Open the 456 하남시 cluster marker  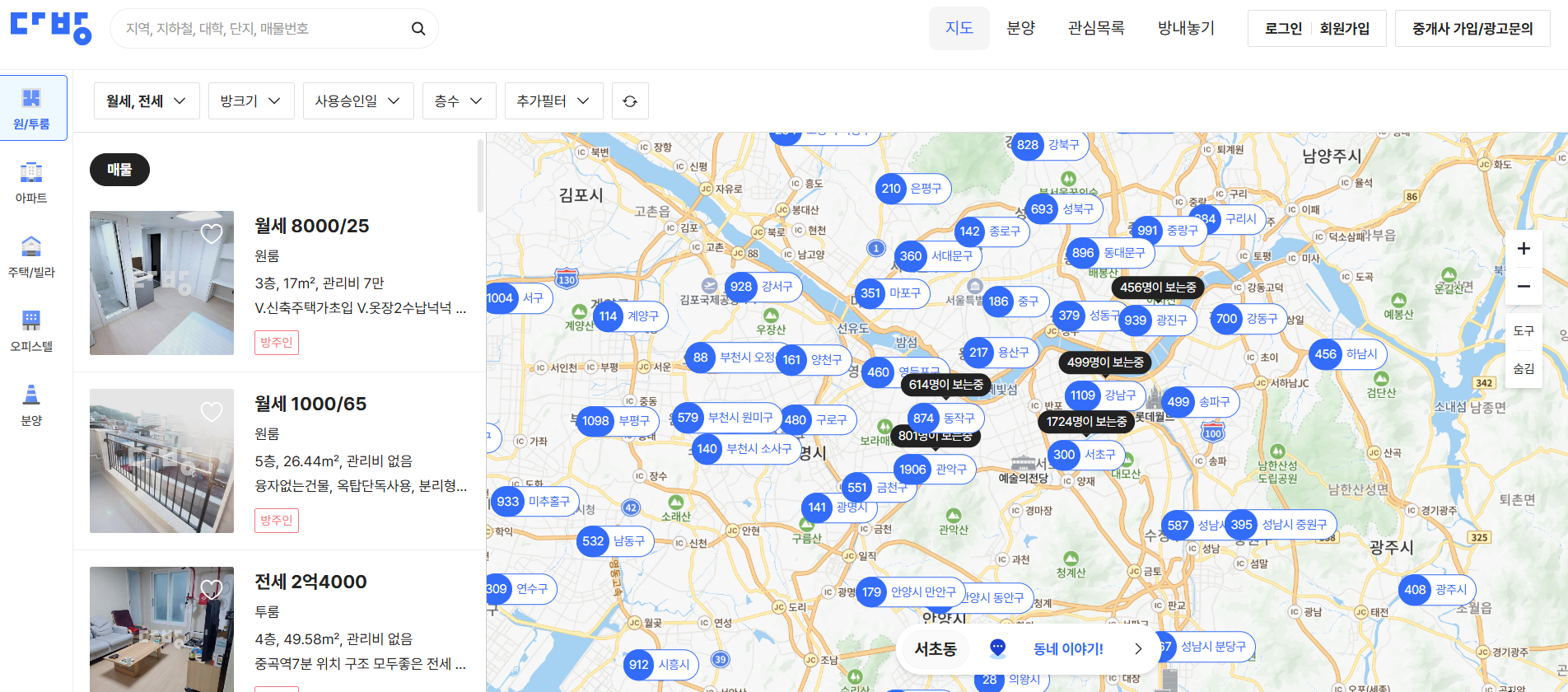tap(1348, 354)
